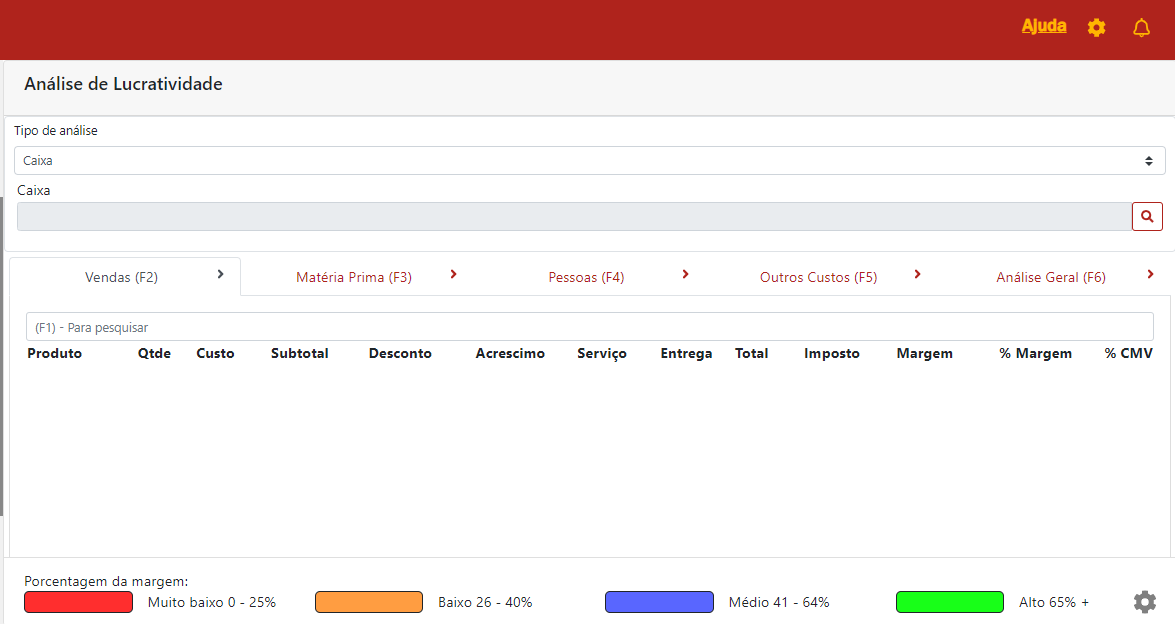Switch to the Matéria Prima (F3) tab
1175x624 pixels.
pos(354,277)
